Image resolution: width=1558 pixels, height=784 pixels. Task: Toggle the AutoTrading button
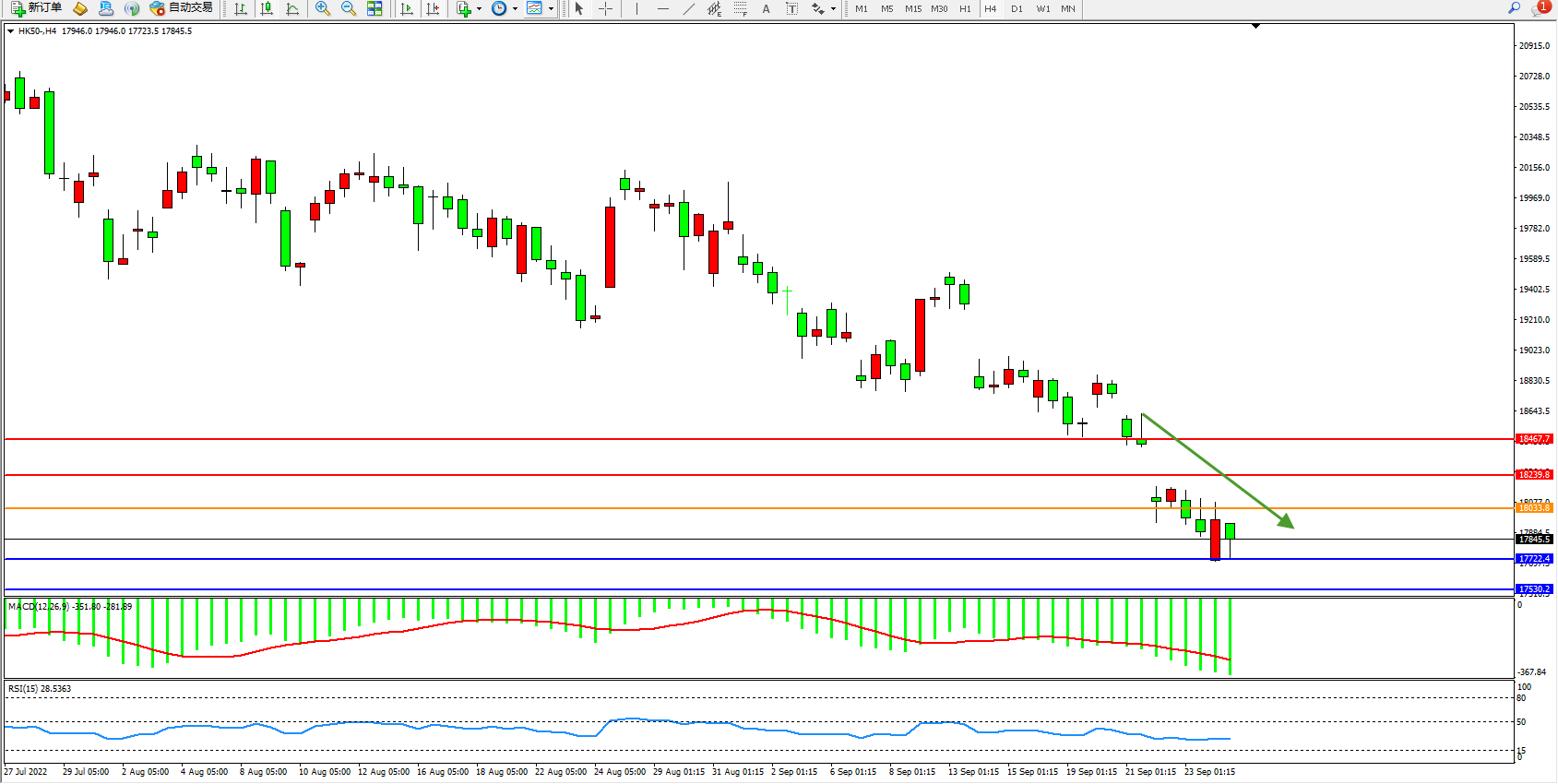pos(182,8)
